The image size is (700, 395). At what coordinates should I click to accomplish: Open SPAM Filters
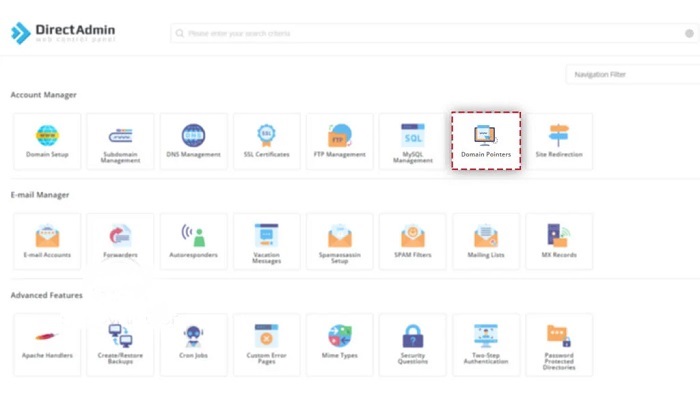click(x=412, y=241)
